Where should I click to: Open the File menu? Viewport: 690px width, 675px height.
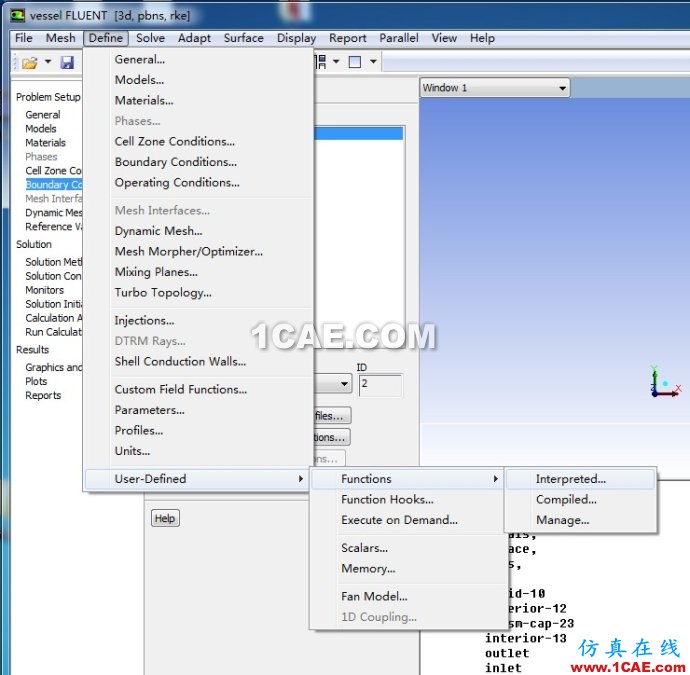point(23,38)
